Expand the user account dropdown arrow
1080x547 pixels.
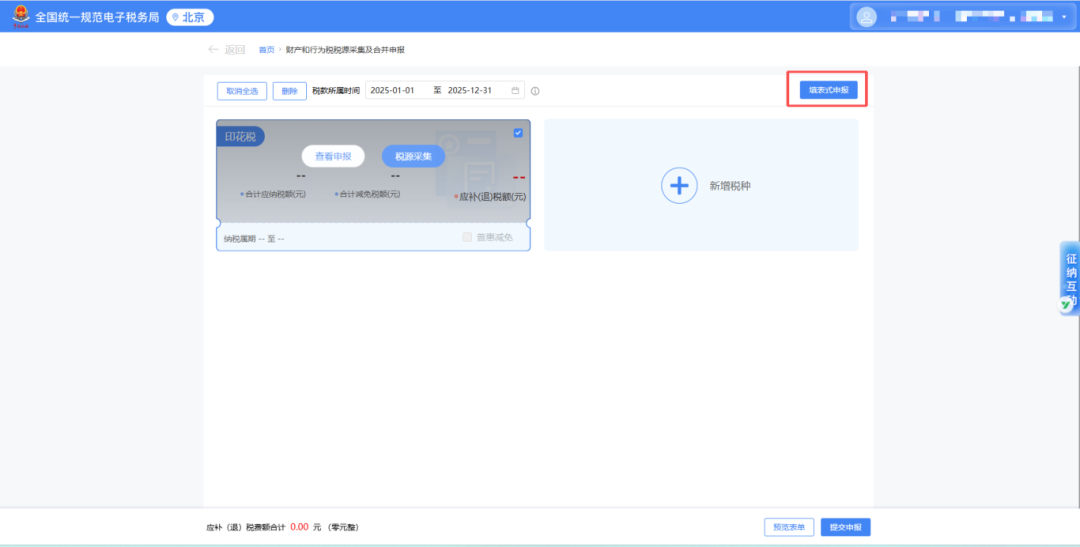click(x=1064, y=17)
